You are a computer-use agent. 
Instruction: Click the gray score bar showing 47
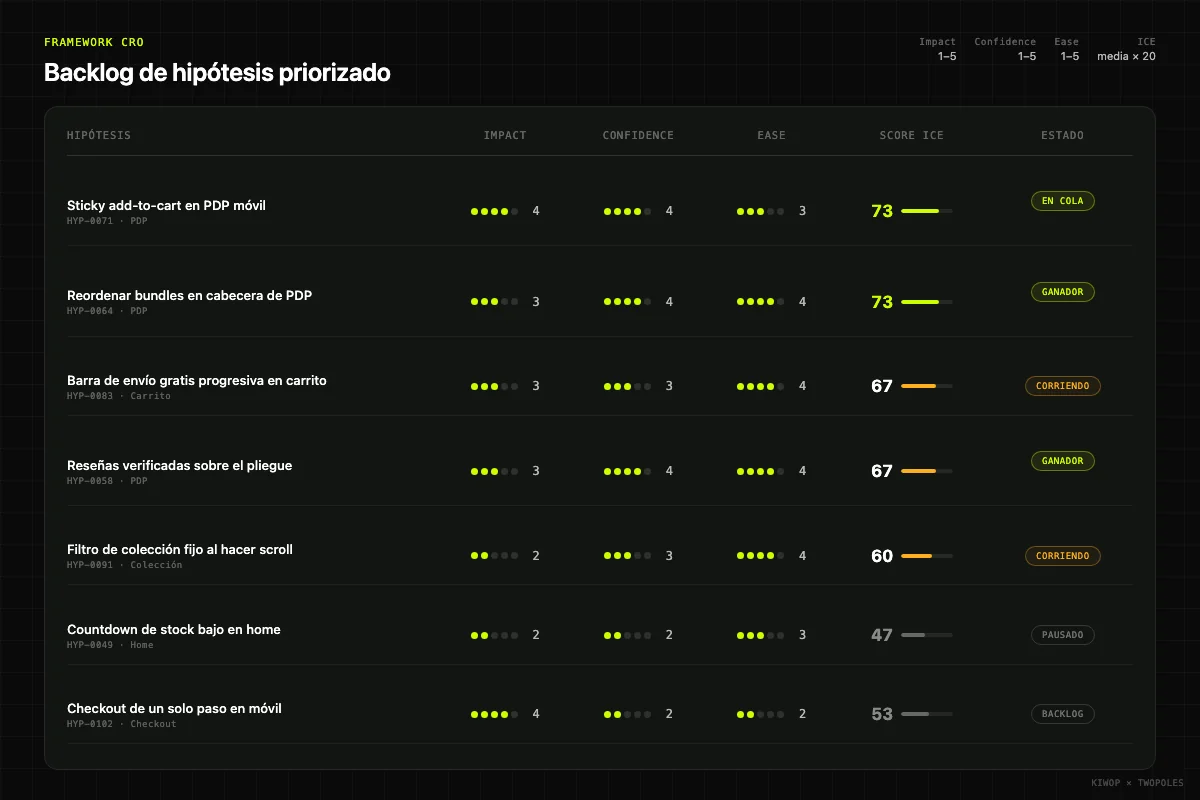point(926,635)
